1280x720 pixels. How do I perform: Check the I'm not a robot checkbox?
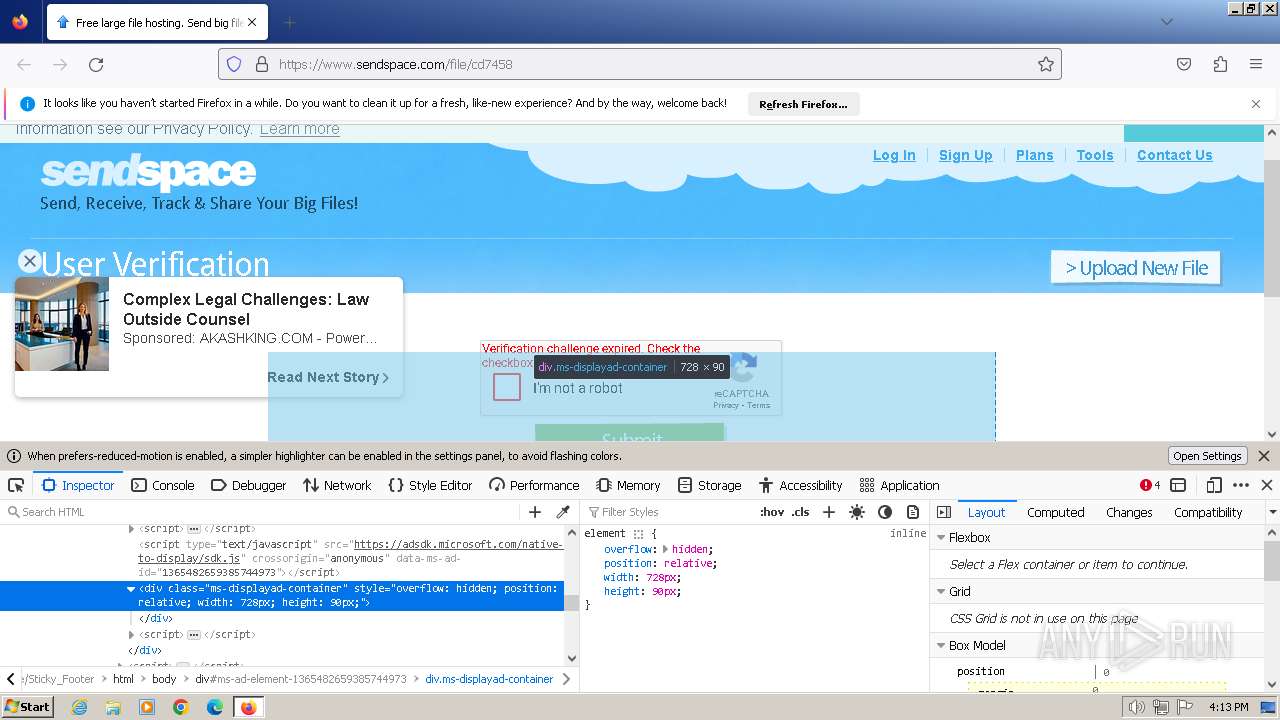coord(507,387)
